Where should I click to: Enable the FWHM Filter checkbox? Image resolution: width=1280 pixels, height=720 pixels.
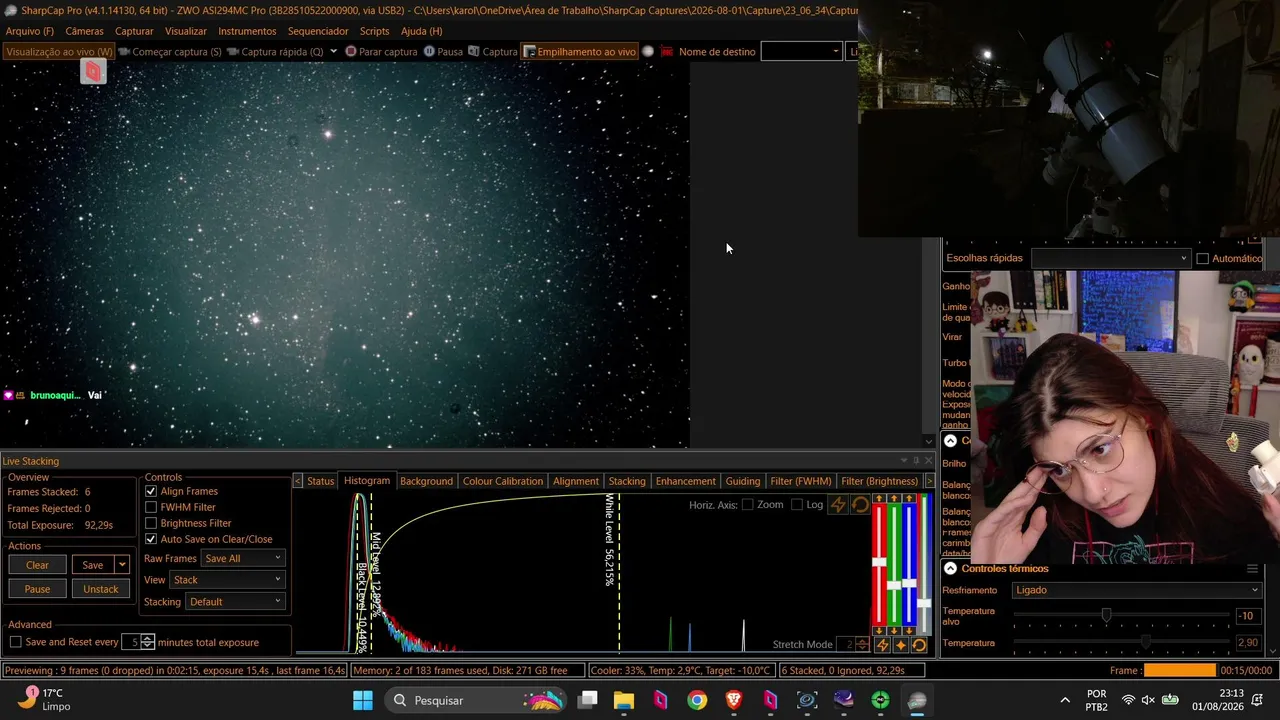pos(151,507)
